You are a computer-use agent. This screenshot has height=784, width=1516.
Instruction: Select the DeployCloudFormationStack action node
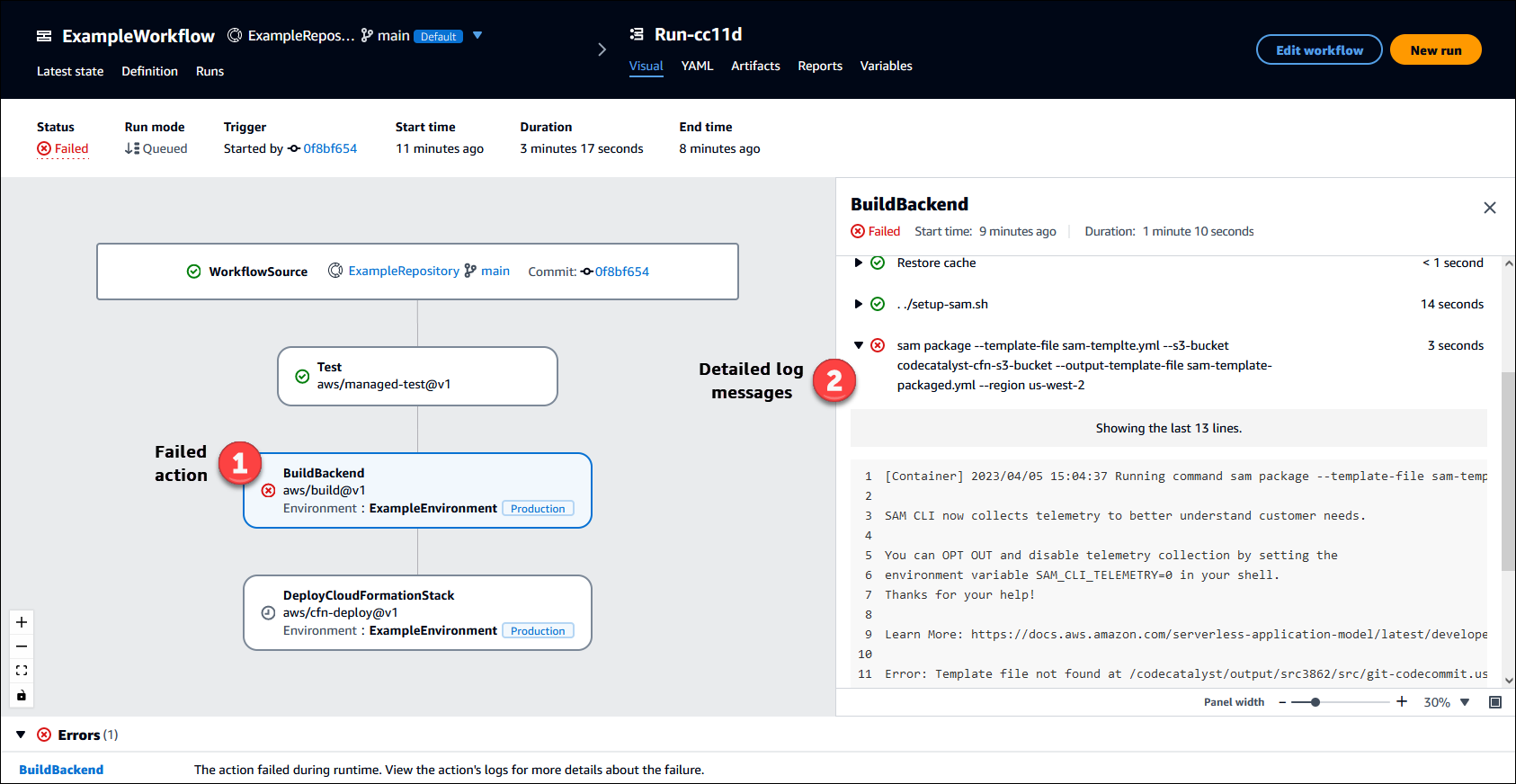tap(417, 612)
